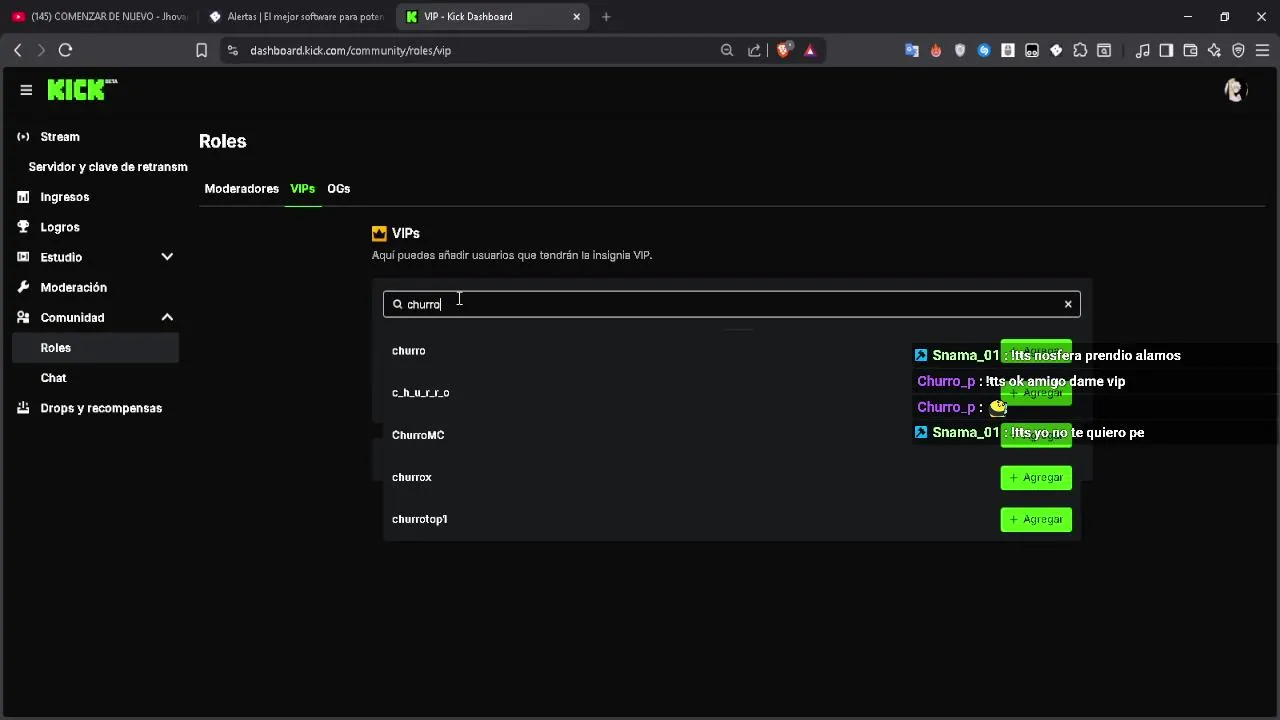
Task: Expand the Estudio section
Action: tap(167, 257)
